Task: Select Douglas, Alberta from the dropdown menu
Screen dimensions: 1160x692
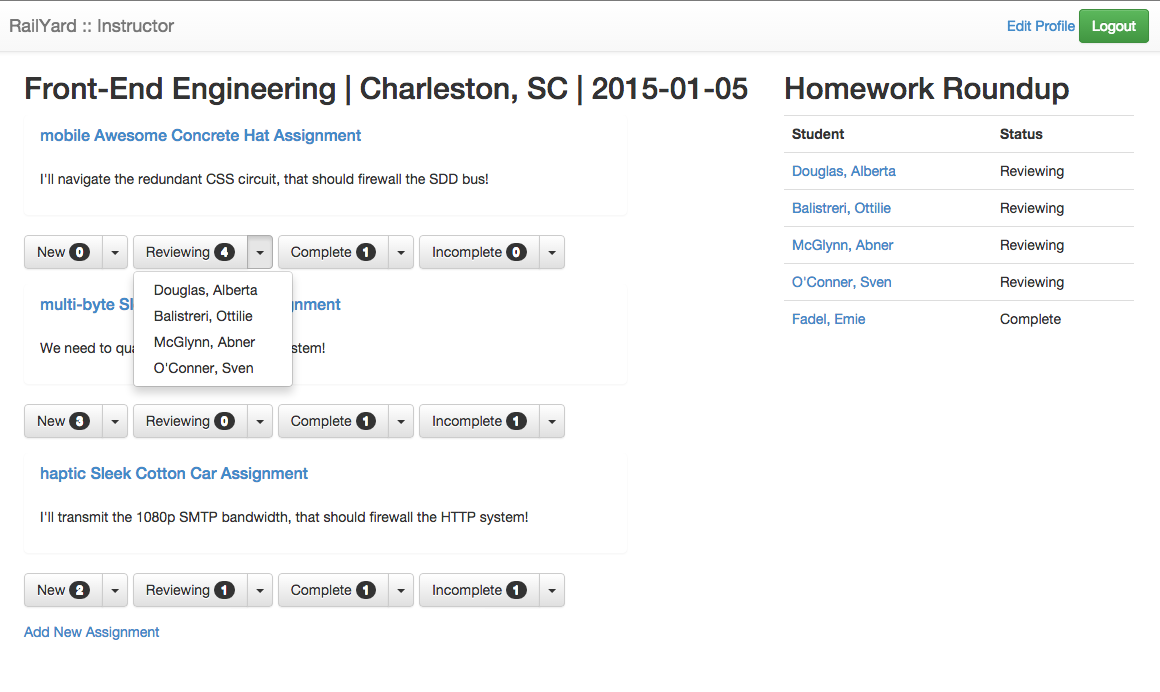Action: (205, 290)
